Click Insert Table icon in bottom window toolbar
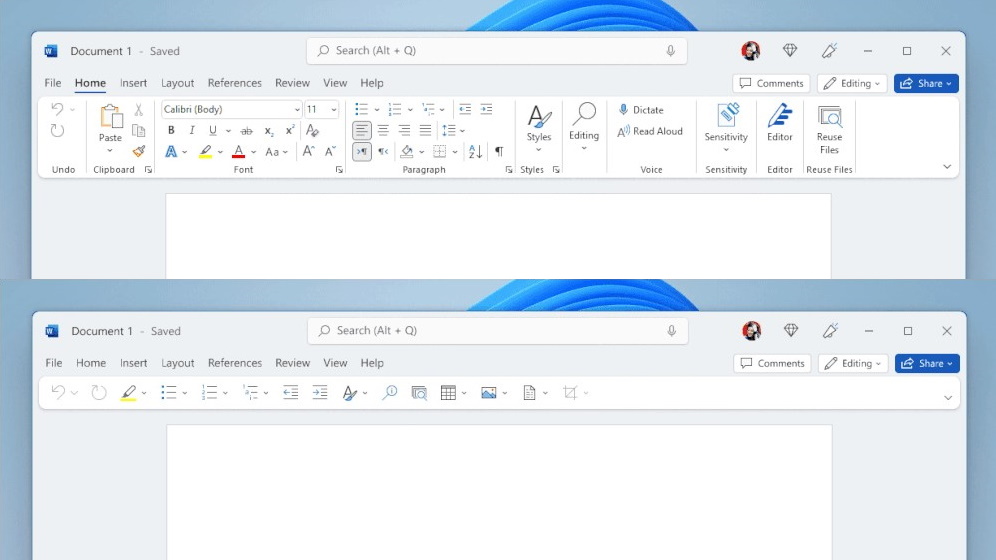The image size is (996, 560). point(448,393)
